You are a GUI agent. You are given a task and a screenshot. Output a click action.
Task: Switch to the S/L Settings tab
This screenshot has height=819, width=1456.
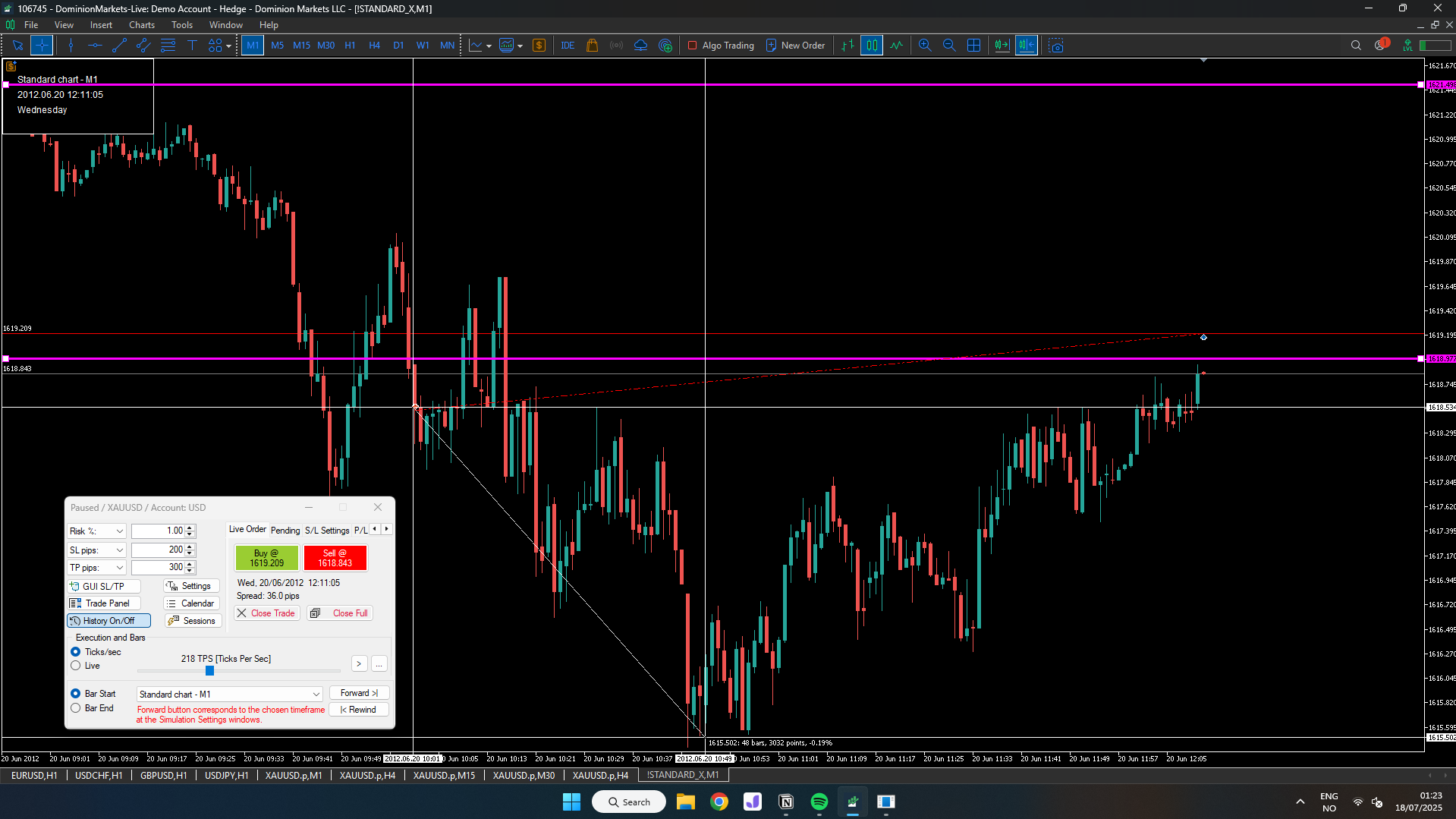(327, 531)
